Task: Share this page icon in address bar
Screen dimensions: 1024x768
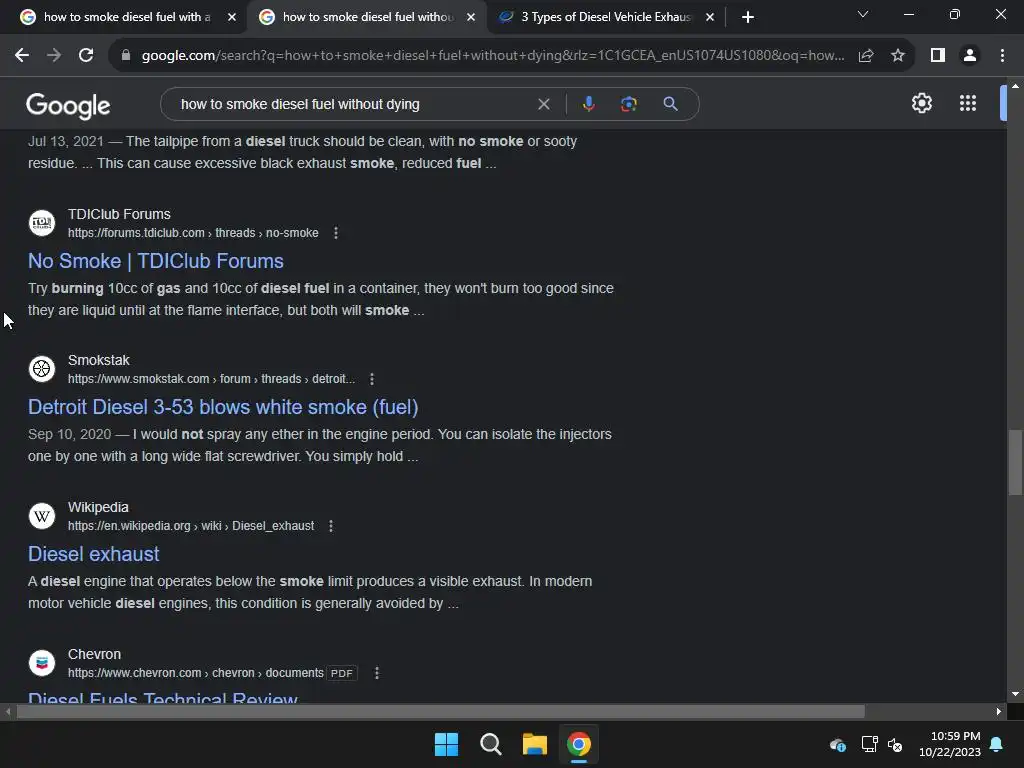Action: (866, 56)
